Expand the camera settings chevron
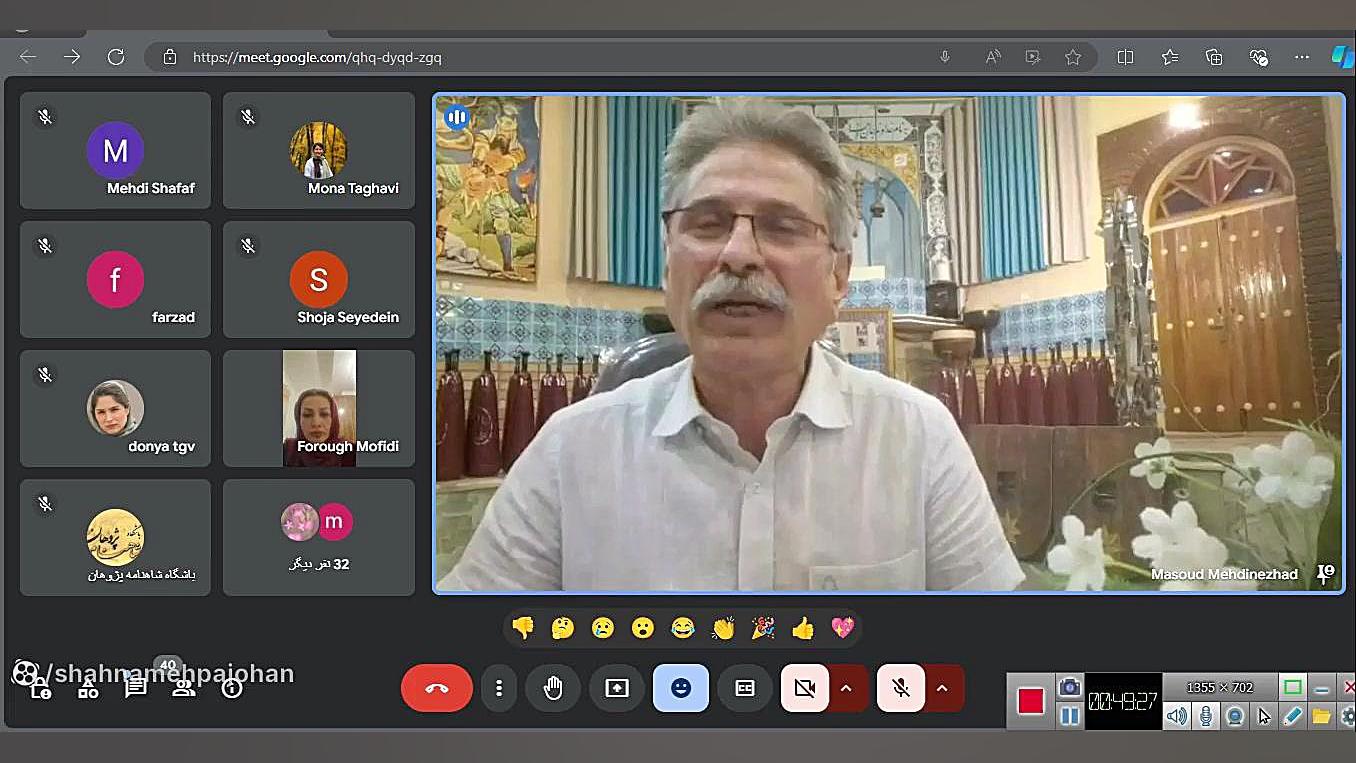Screen dimensions: 1356x763 [847, 688]
